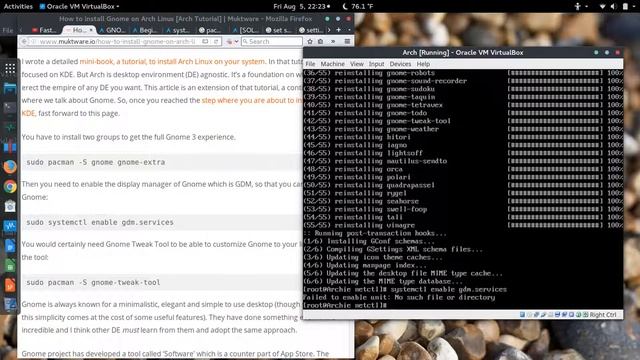Click the Activities button in top bar

pyautogui.click(x=18, y=6)
